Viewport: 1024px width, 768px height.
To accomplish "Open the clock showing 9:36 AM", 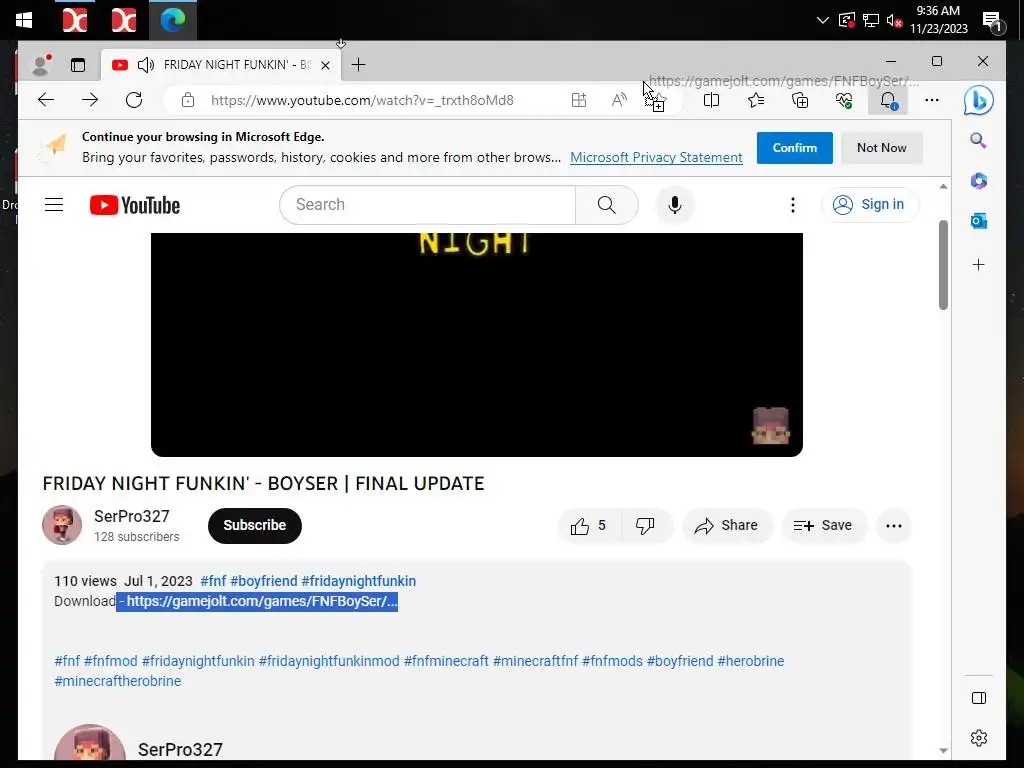I will [938, 20].
